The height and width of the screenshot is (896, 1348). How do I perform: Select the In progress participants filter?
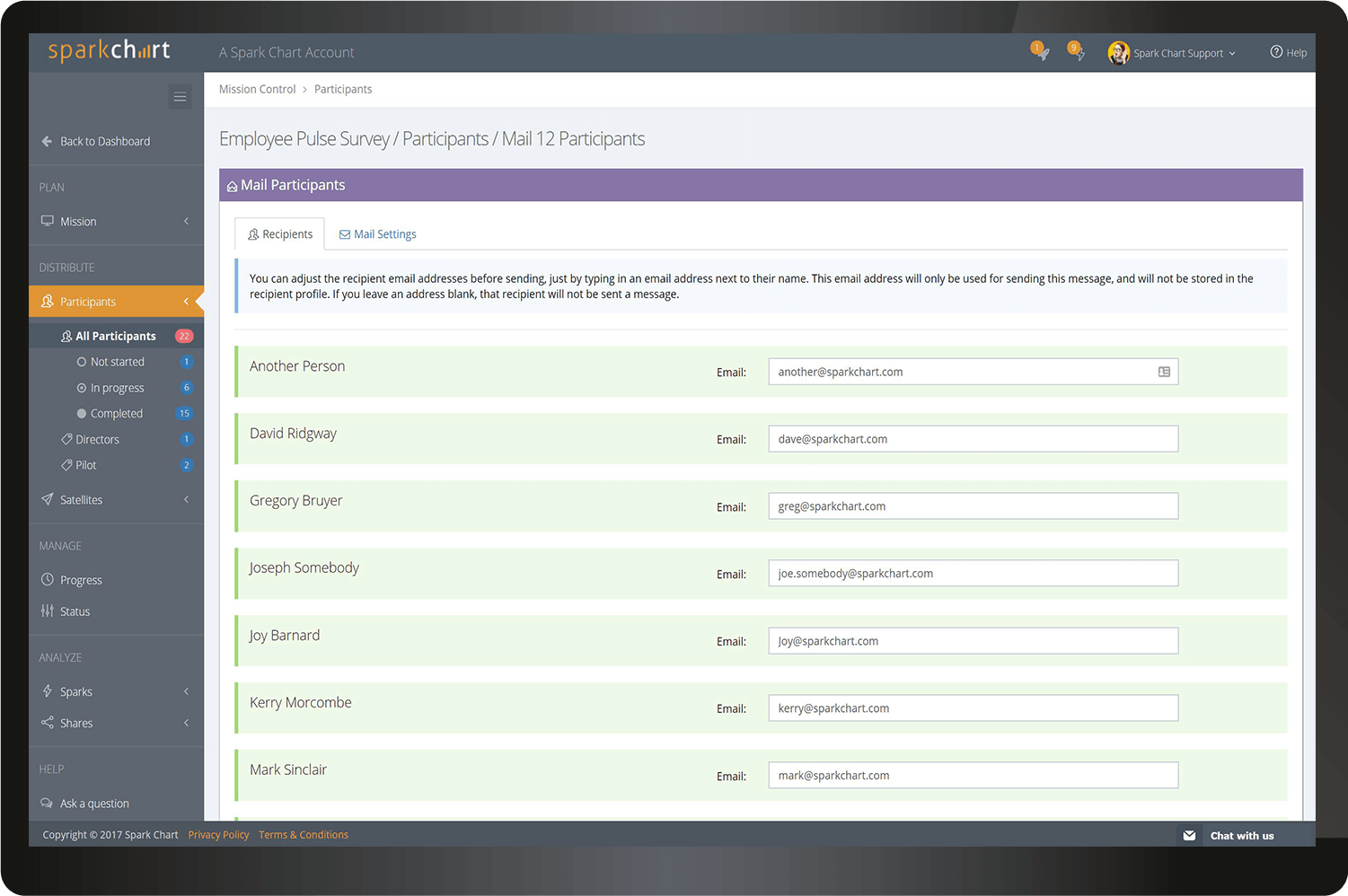coord(117,388)
